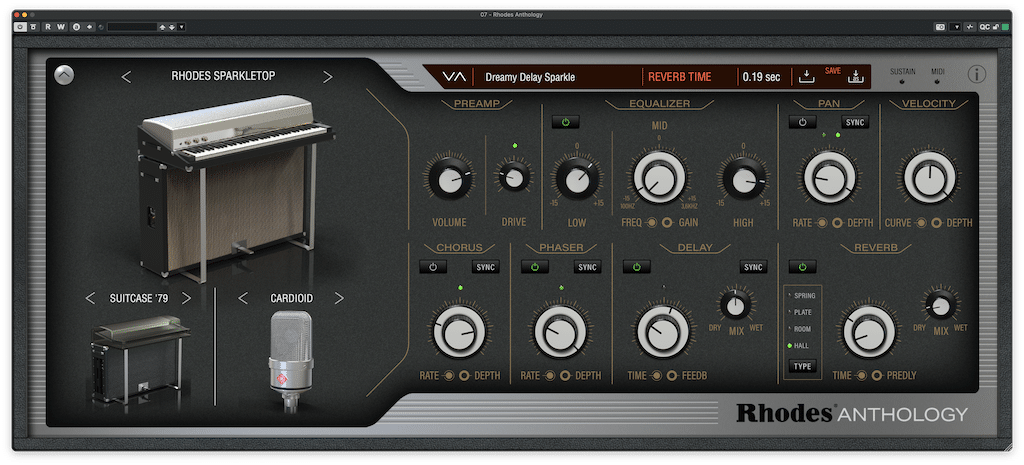This screenshot has height=465, width=1024.
Task: Select Chorus RATE radio button
Action: coord(448,376)
